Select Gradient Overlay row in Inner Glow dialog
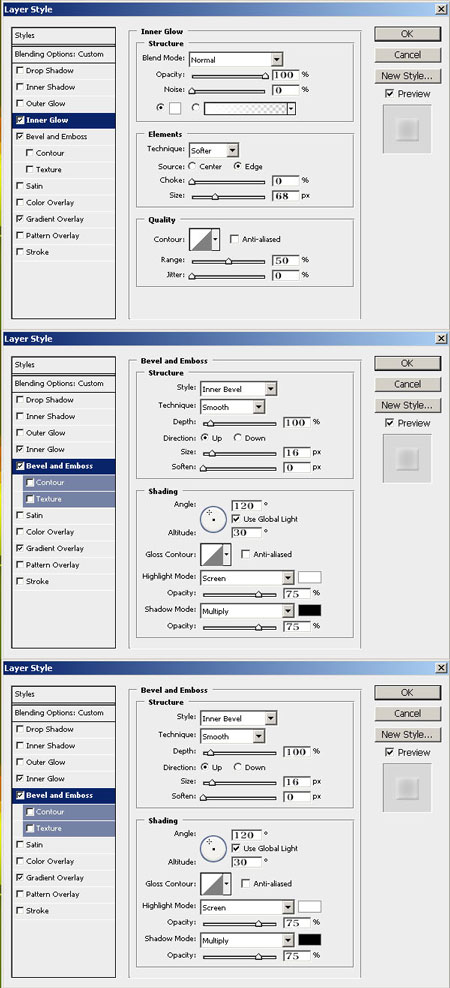 coord(64,219)
